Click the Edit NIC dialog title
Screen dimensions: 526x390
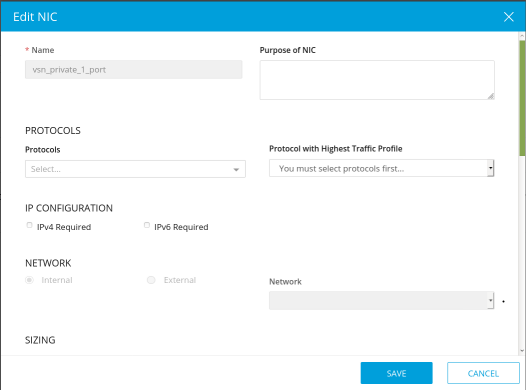tap(35, 17)
